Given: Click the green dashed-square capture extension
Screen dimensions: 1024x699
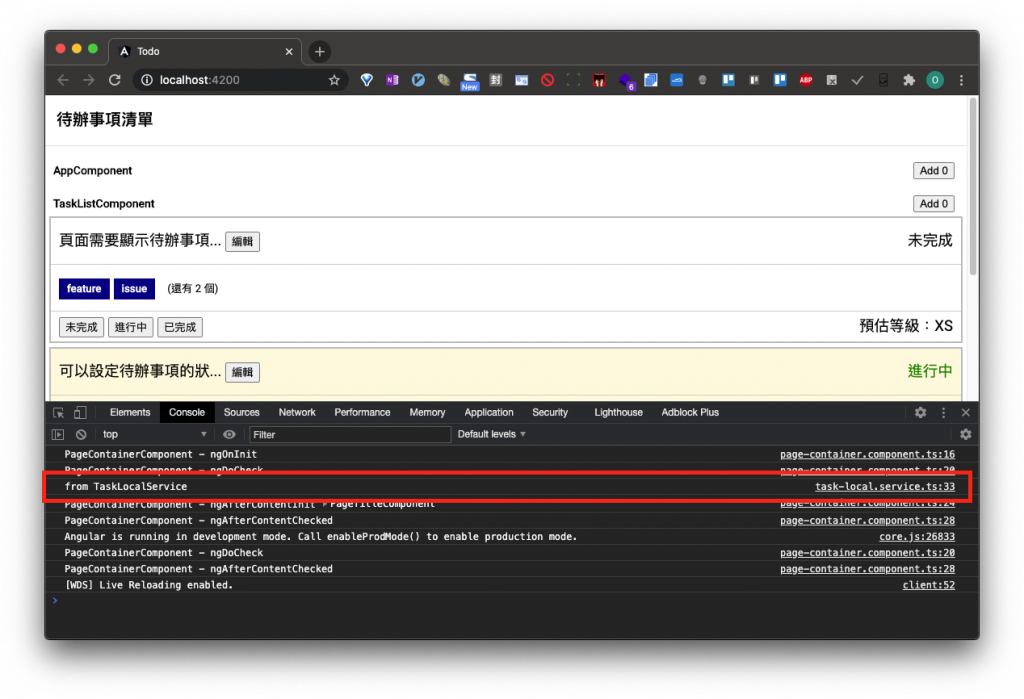Looking at the screenshot, I should click(573, 80).
